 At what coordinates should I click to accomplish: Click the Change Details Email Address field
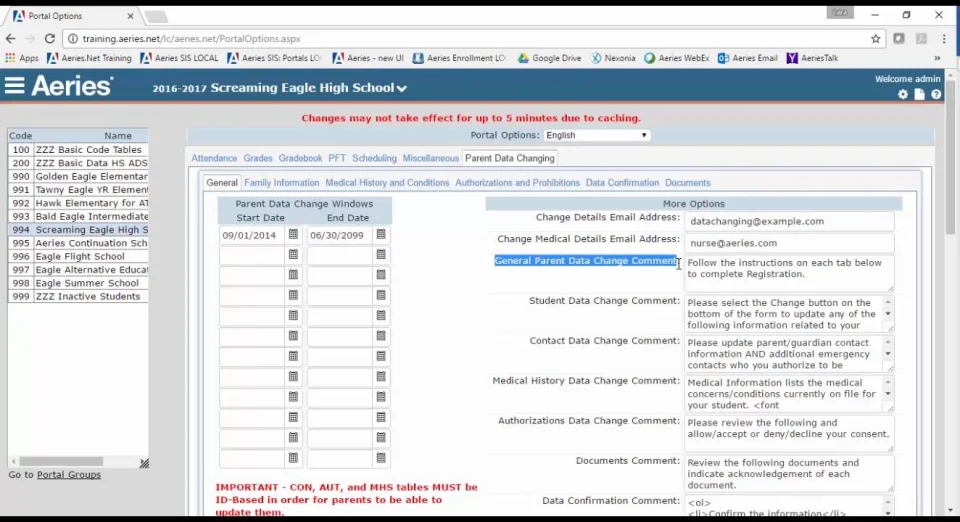pyautogui.click(x=789, y=222)
